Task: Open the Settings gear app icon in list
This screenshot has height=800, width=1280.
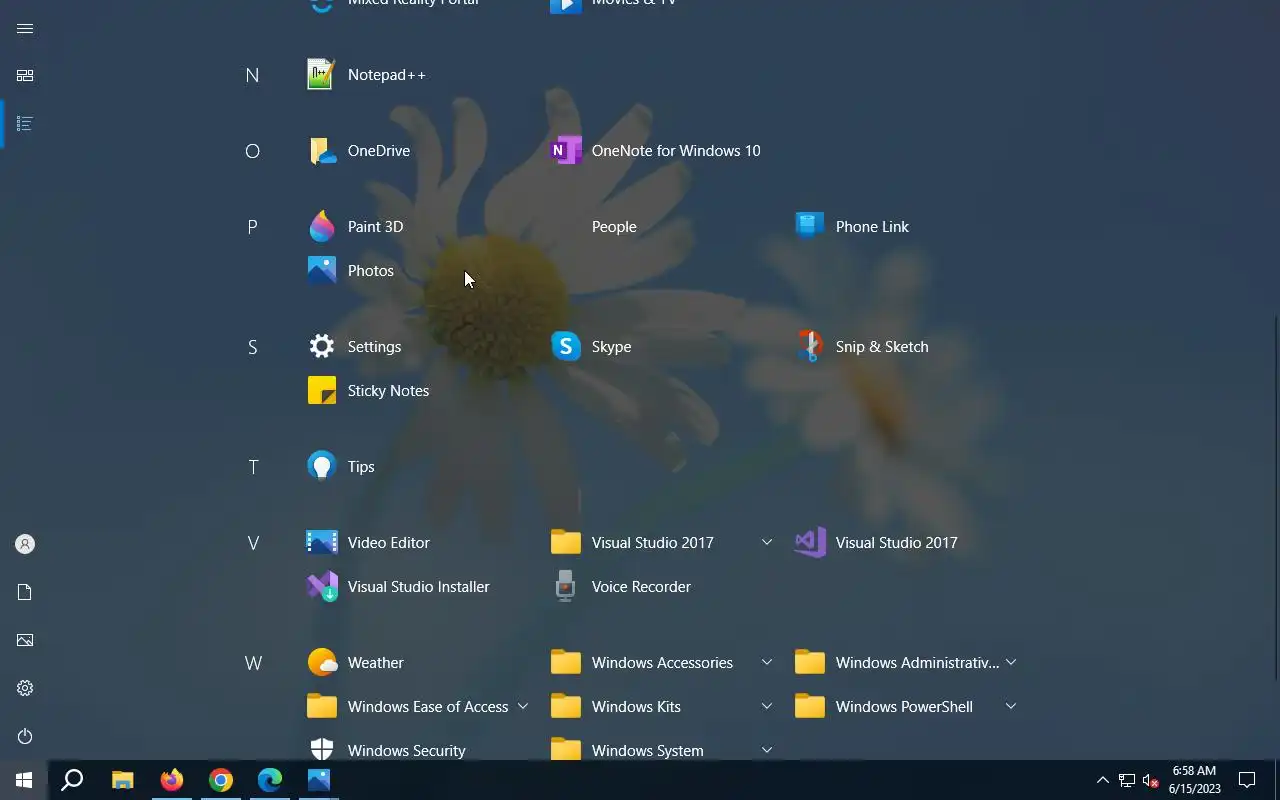Action: (321, 347)
